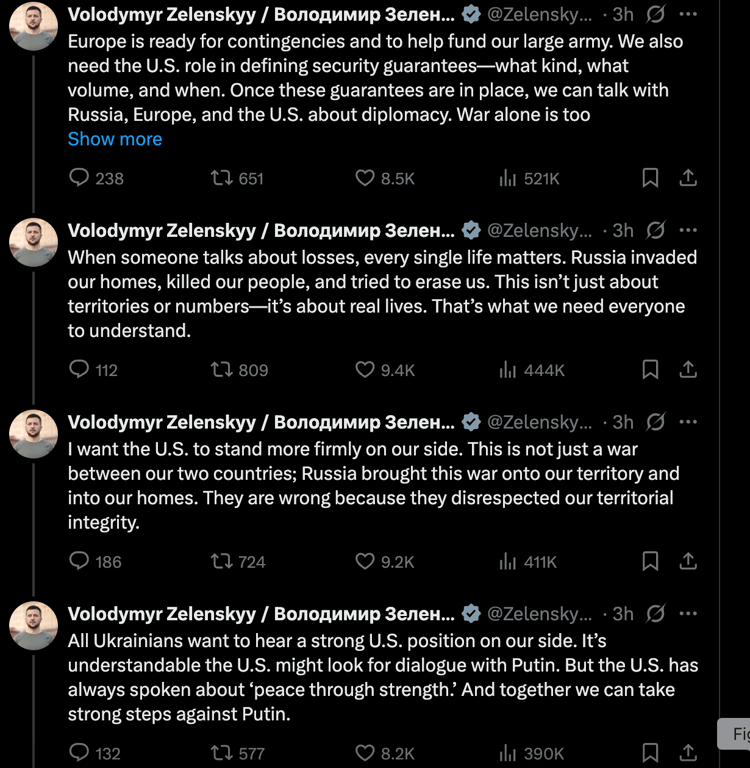Open more menu on 'peace through strength' tweet
The width and height of the screenshot is (750, 768).
coord(688,613)
